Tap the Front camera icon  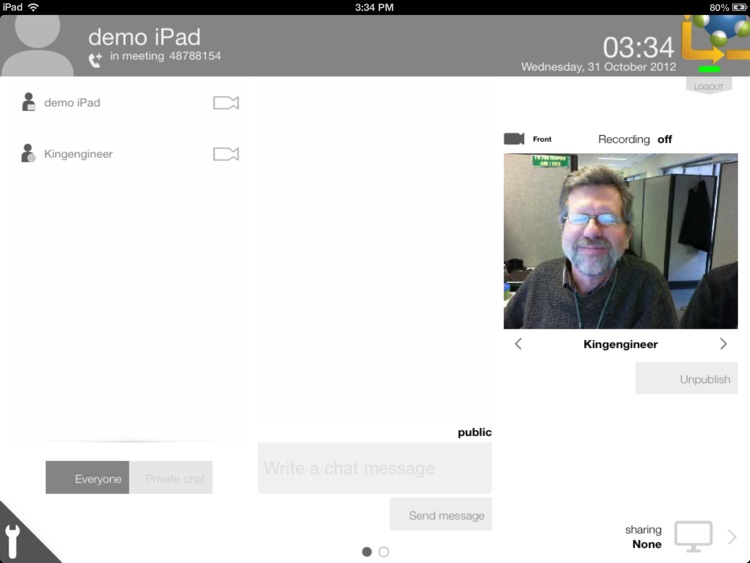514,139
